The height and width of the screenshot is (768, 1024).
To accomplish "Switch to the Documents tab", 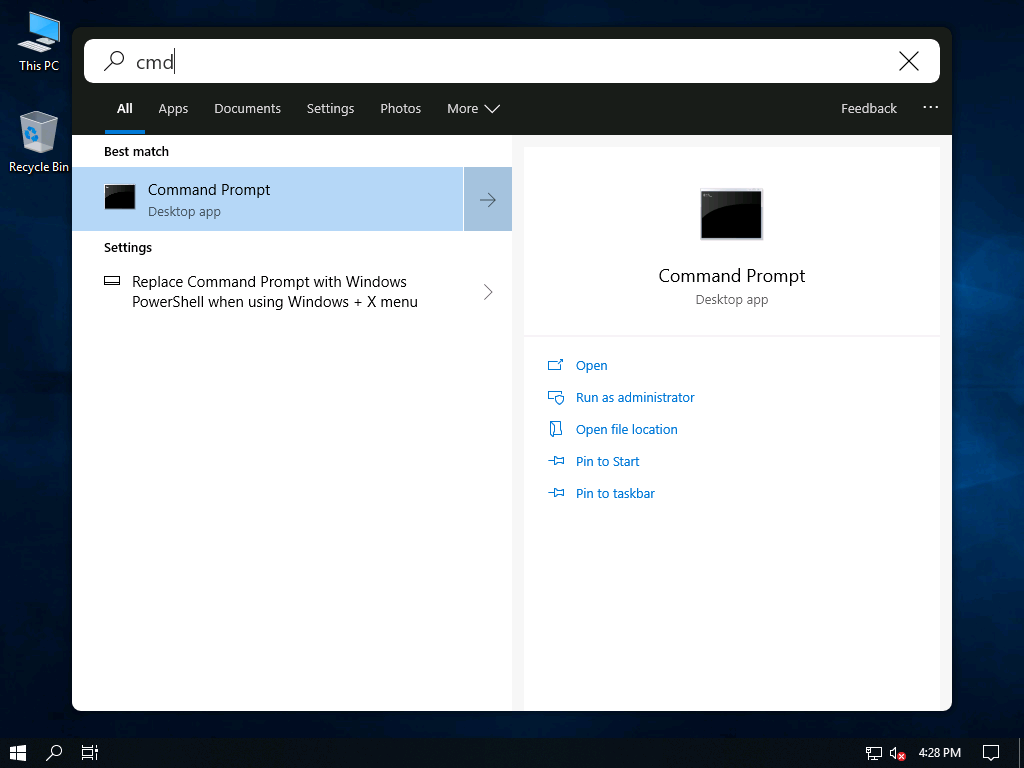I will (x=248, y=108).
